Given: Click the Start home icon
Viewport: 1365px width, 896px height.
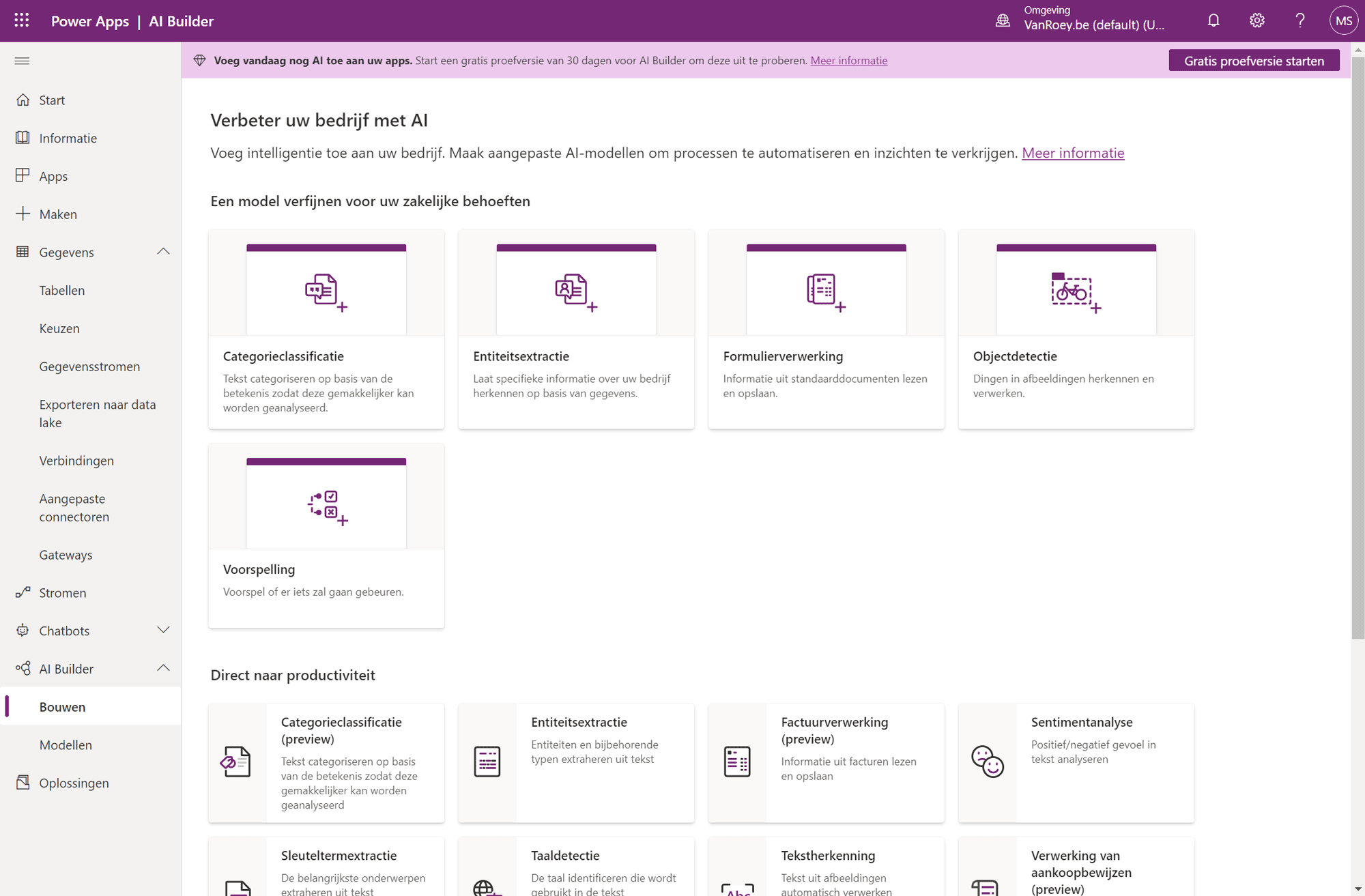Looking at the screenshot, I should (23, 100).
